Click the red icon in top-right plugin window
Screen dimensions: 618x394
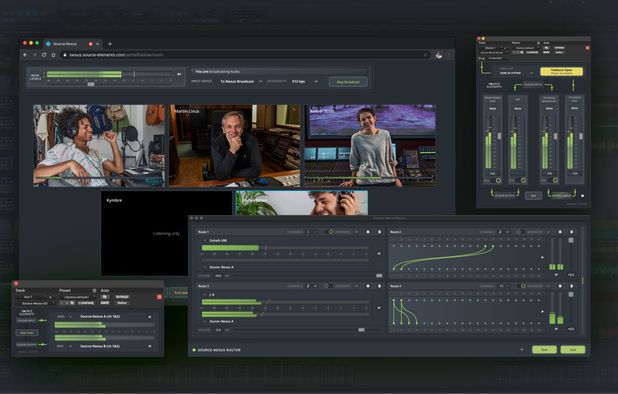[x=587, y=48]
